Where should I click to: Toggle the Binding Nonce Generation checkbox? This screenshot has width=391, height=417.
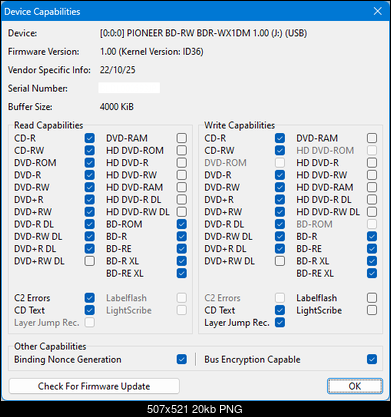point(182,359)
